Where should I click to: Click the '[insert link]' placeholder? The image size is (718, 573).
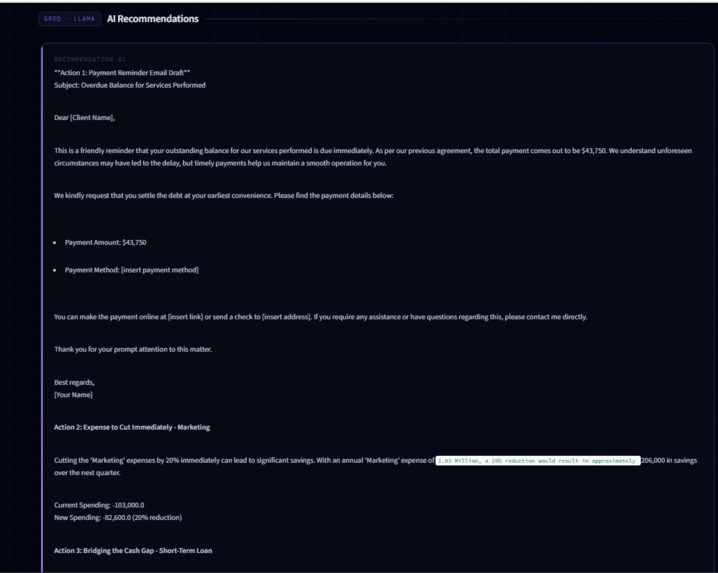185,317
